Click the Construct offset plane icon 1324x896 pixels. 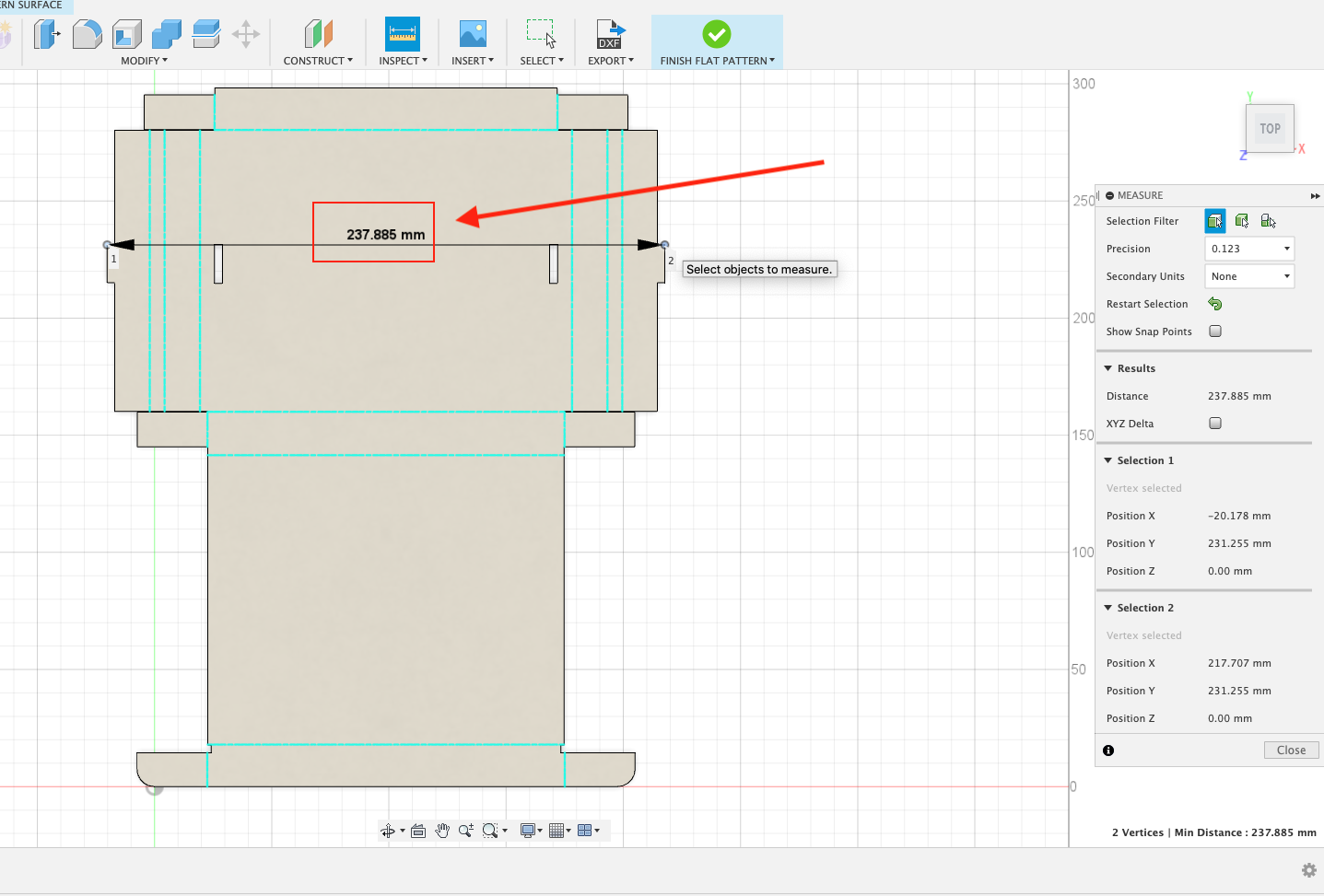click(318, 35)
